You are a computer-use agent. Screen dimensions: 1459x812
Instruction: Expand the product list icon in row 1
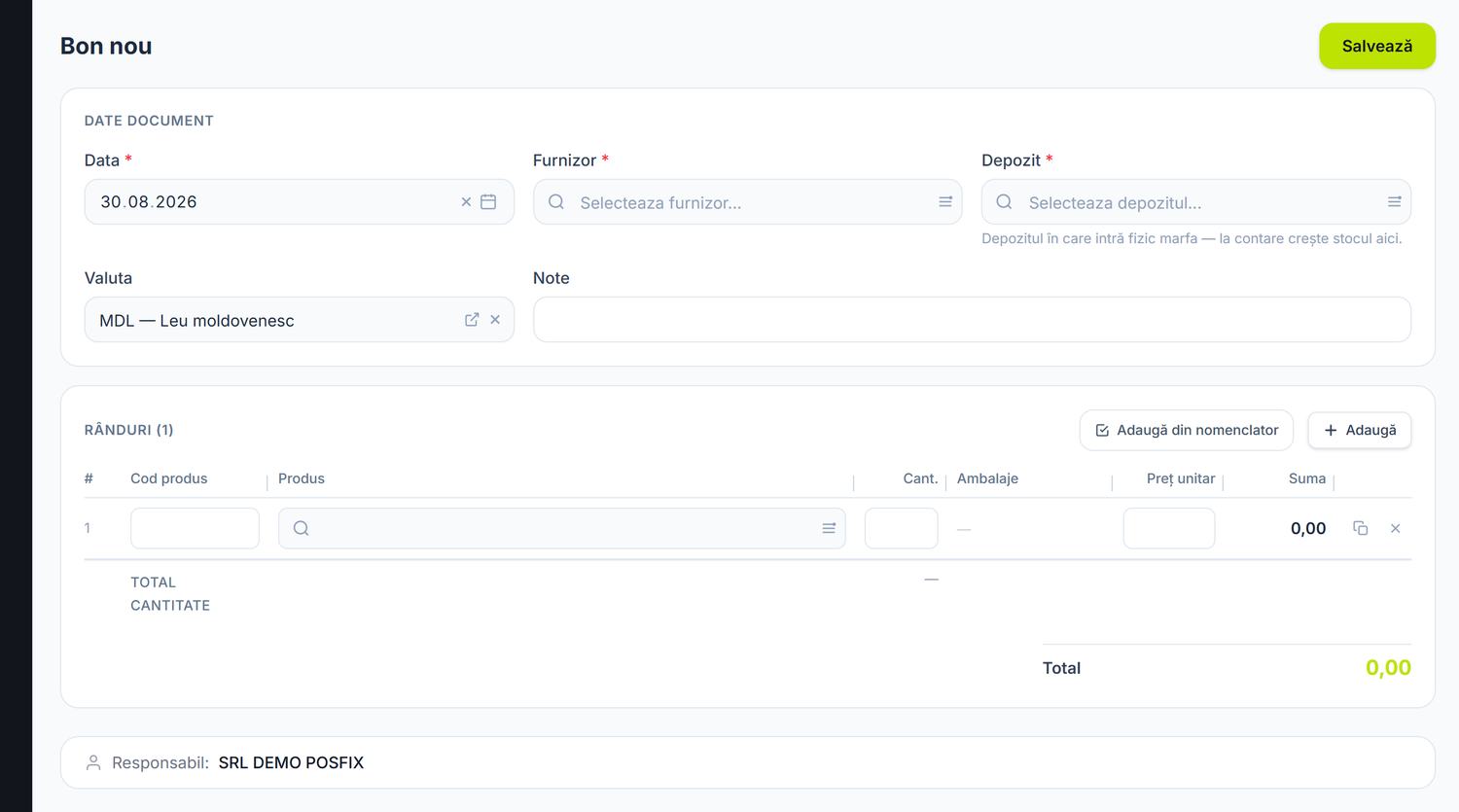(829, 528)
